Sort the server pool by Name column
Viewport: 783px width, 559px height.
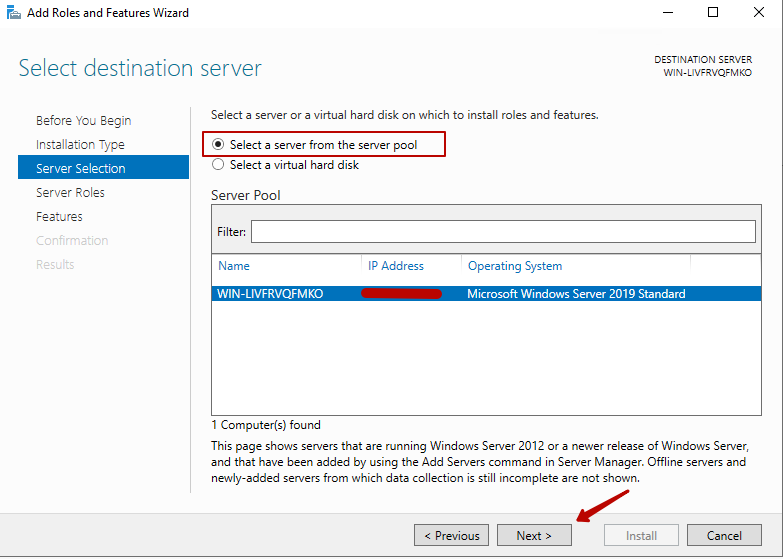pyautogui.click(x=234, y=266)
